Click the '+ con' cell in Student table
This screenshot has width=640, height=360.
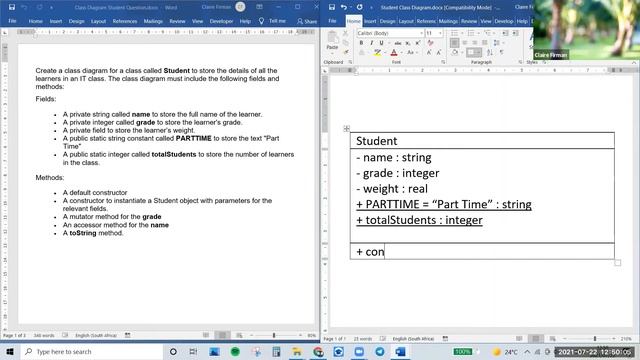(482, 251)
